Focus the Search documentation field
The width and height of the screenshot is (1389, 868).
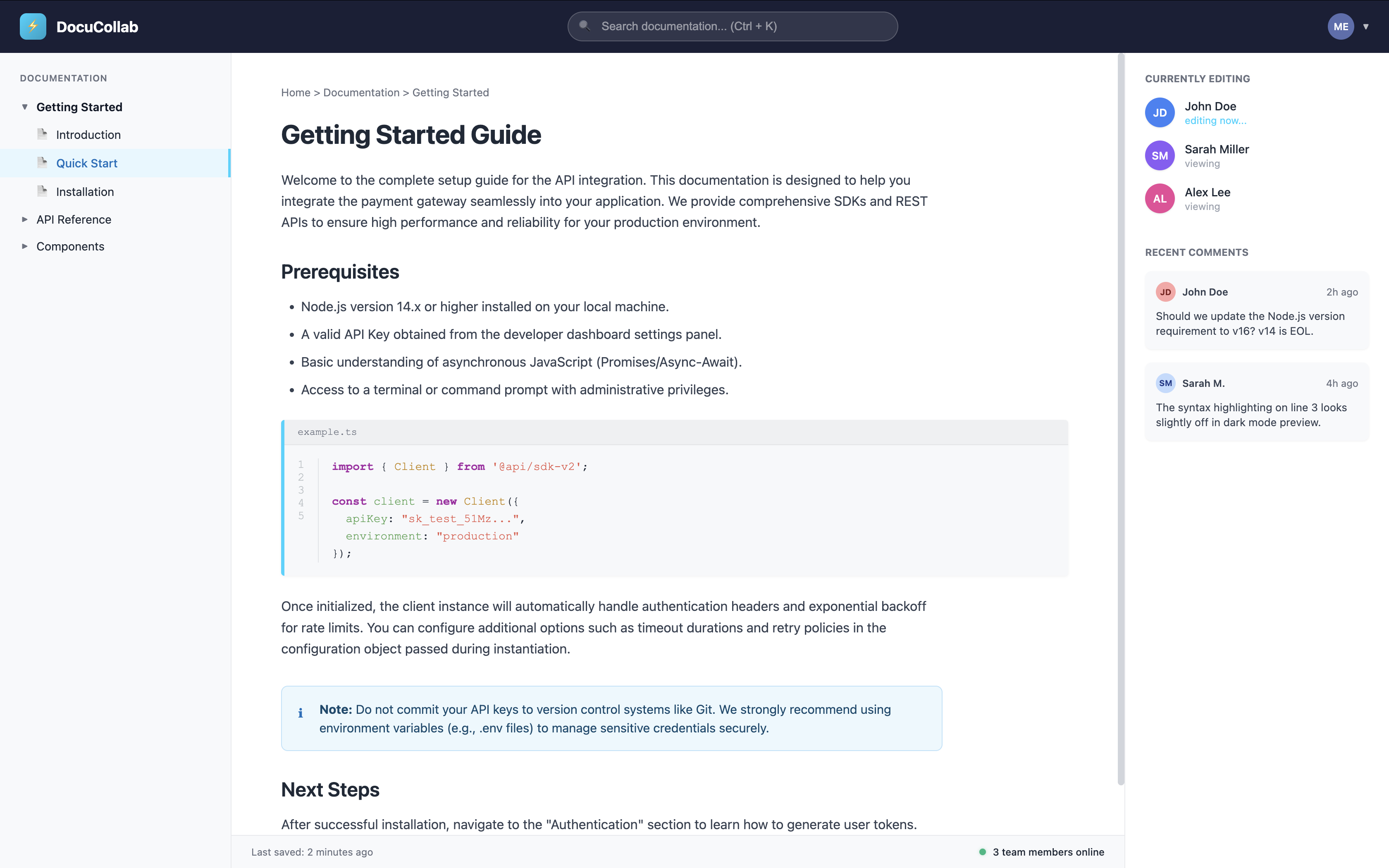740,26
